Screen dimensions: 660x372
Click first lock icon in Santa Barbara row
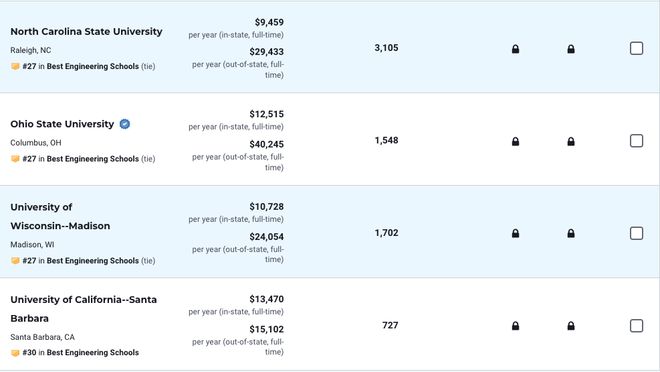point(515,326)
